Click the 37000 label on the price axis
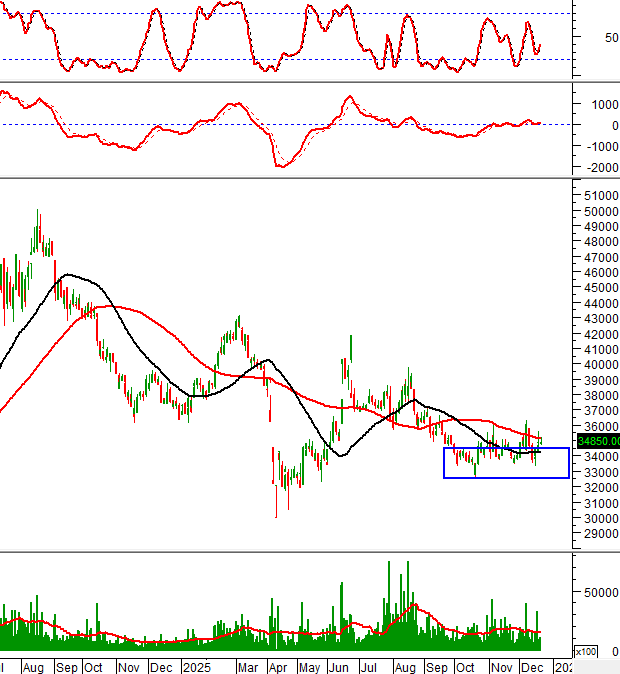The height and width of the screenshot is (674, 620). point(600,411)
